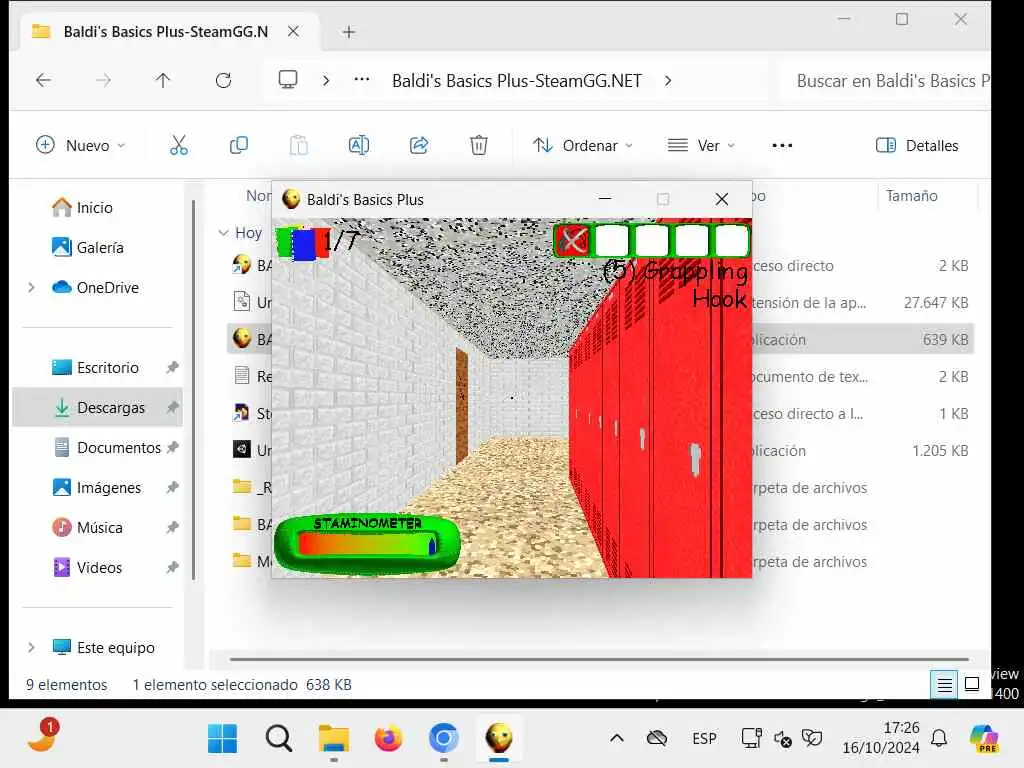1024x768 pixels.
Task: Click the Paste clipboard icon
Action: click(298, 145)
